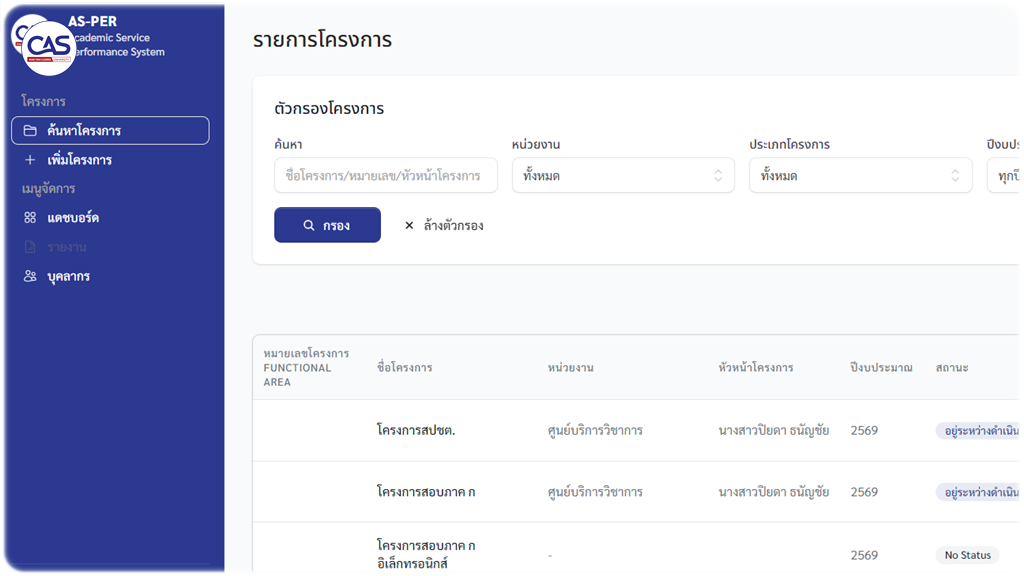Image resolution: width=1024 pixels, height=576 pixels.
Task: Click the CAS logo in sidebar
Action: (x=48, y=46)
